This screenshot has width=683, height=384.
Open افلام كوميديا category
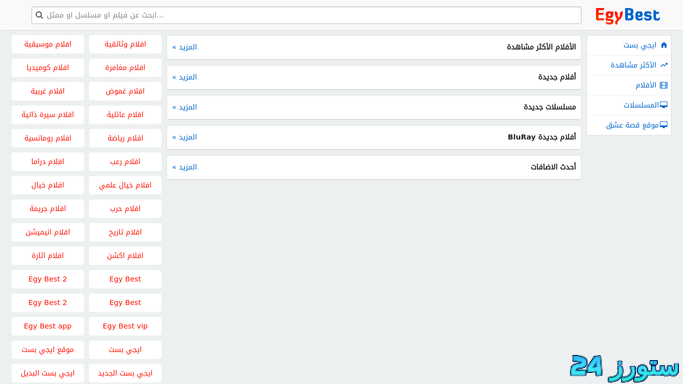point(47,68)
